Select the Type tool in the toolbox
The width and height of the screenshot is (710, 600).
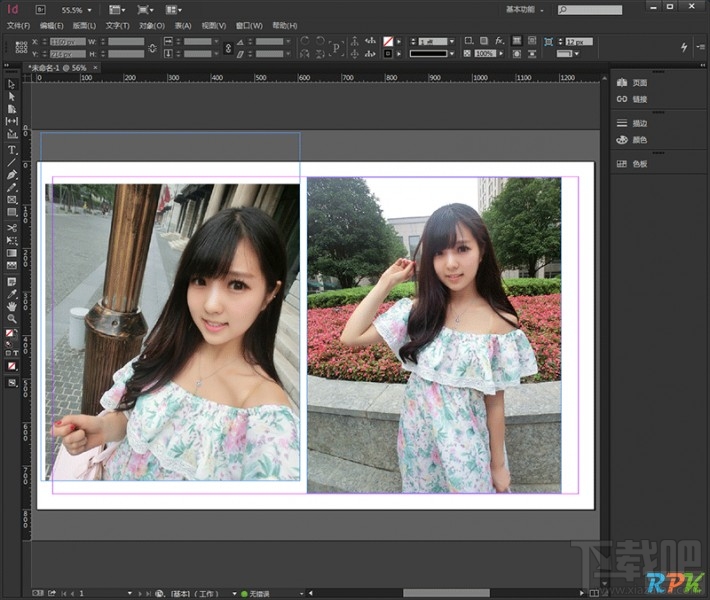[x=12, y=149]
